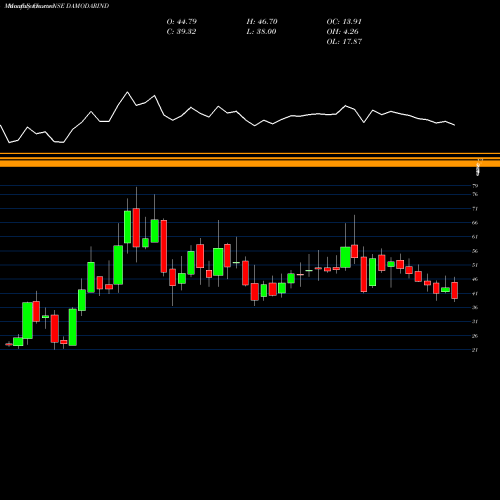Click the 79 price axis label
The height and width of the screenshot is (500, 500).
tap(475, 186)
